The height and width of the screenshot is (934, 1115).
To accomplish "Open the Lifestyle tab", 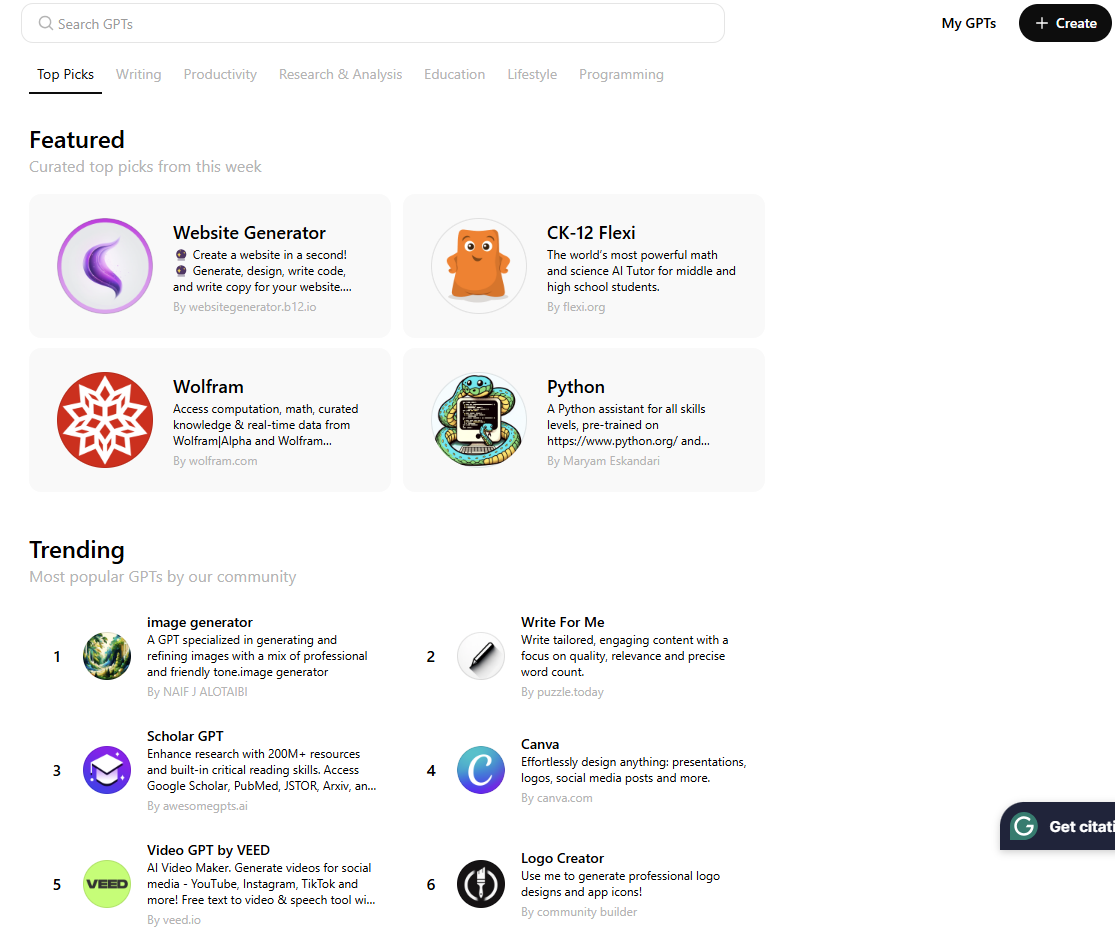I will point(532,74).
